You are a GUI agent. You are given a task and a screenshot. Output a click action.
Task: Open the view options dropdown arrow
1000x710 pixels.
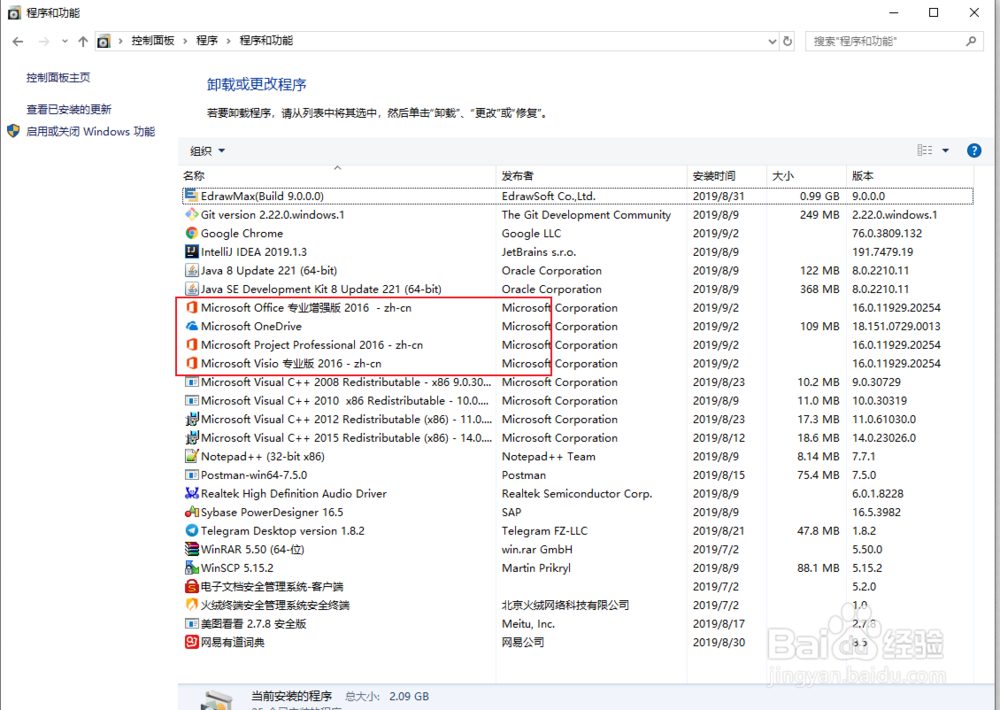[x=945, y=151]
